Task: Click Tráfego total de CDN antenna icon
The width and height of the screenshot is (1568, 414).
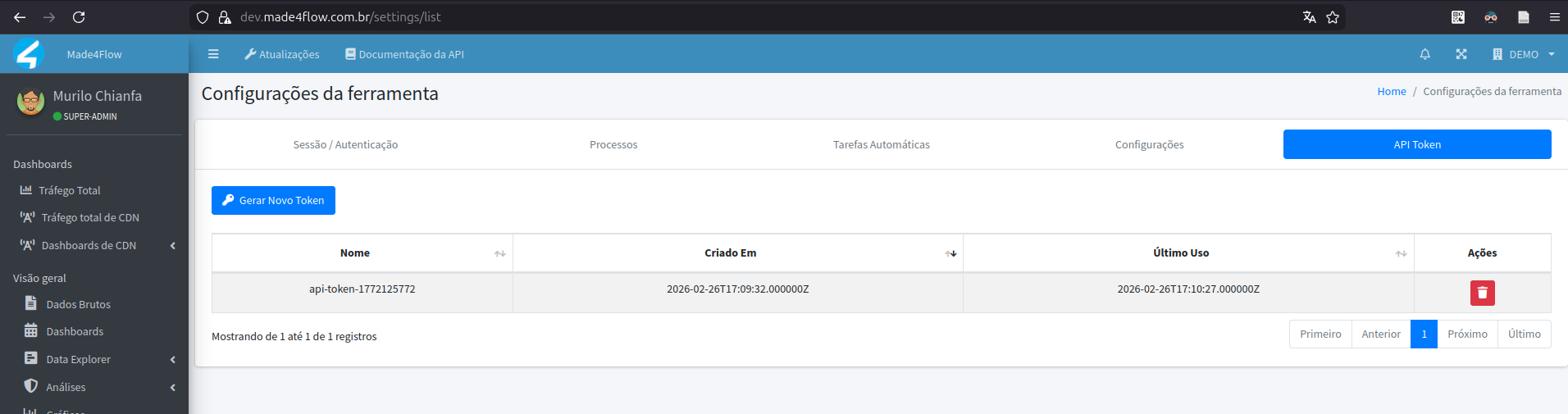Action: (28, 216)
